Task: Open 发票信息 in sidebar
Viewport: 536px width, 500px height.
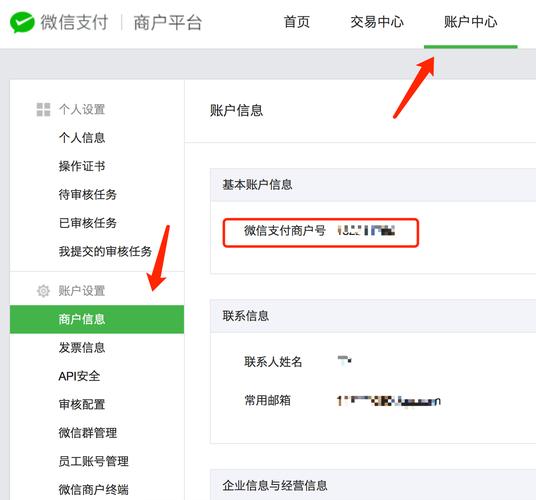Action: pyautogui.click(x=82, y=348)
